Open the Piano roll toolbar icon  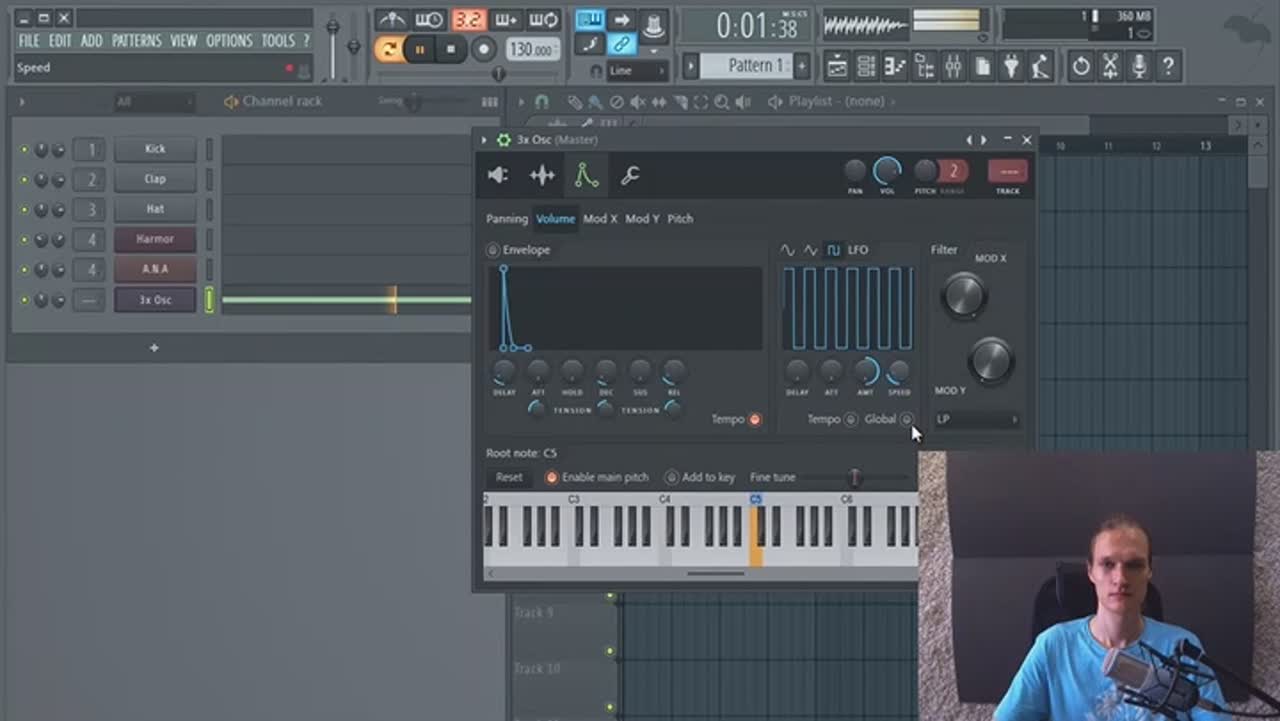895,67
